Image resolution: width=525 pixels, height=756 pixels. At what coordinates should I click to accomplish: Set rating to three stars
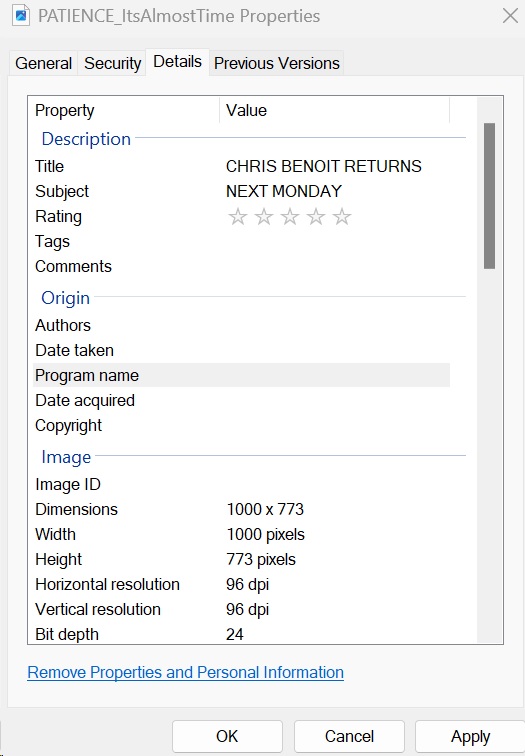[x=290, y=216]
